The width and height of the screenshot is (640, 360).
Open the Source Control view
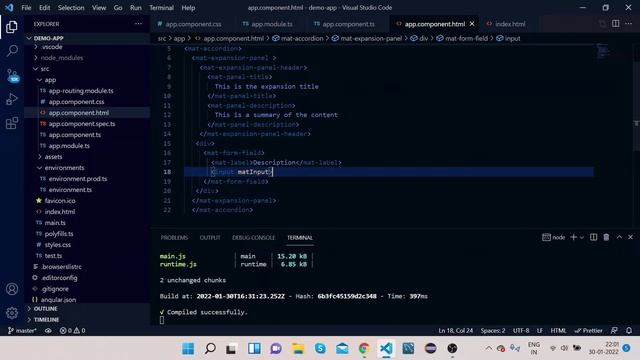pyautogui.click(x=12, y=75)
